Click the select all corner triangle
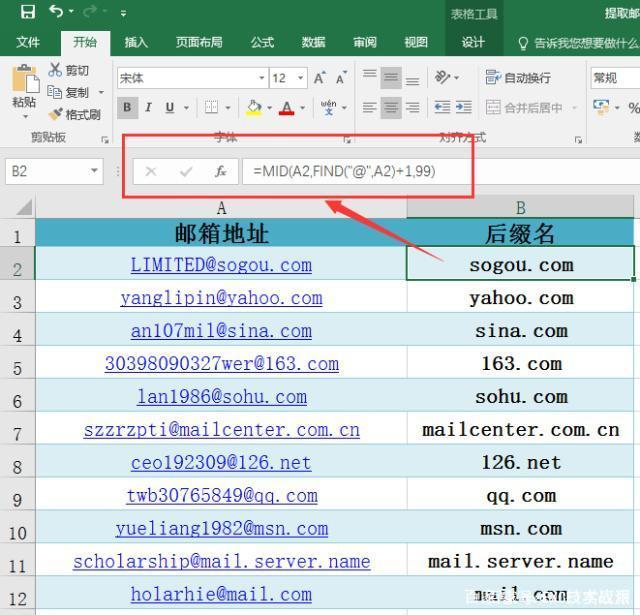The image size is (640, 615). pyautogui.click(x=24, y=207)
